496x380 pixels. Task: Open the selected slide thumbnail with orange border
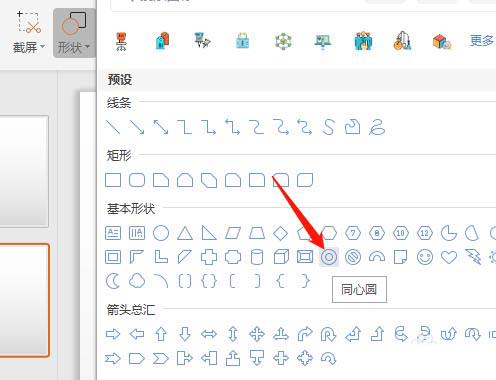pos(25,301)
